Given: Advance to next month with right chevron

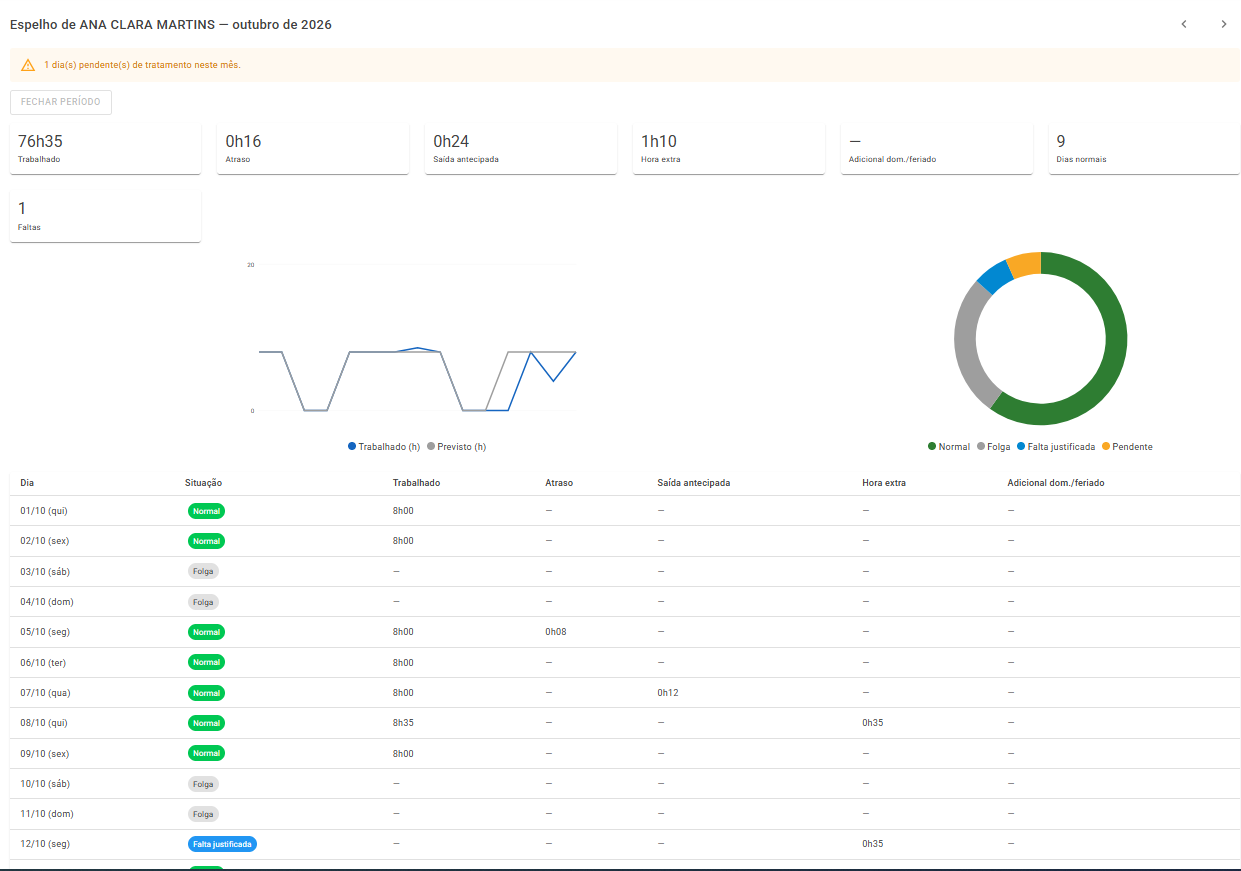Looking at the screenshot, I should click(1224, 24).
